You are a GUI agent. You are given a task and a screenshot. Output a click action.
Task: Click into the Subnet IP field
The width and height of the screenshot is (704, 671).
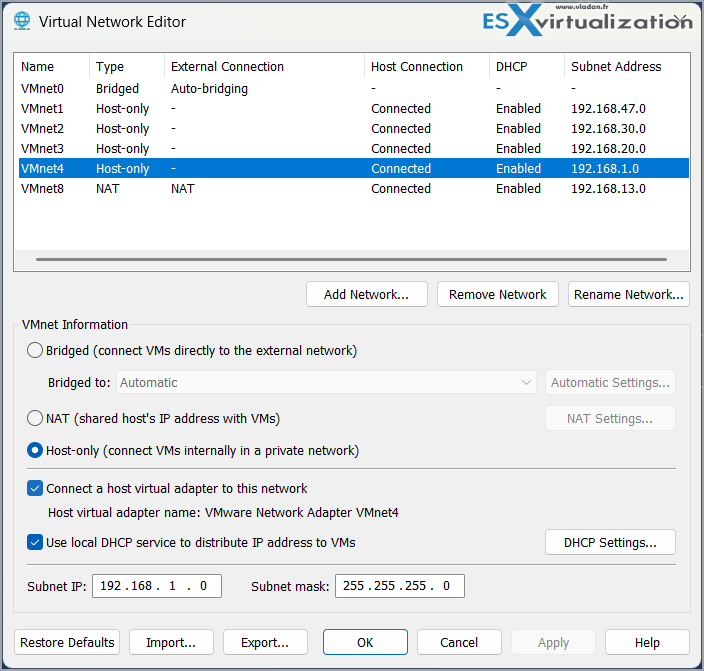pyautogui.click(x=156, y=586)
